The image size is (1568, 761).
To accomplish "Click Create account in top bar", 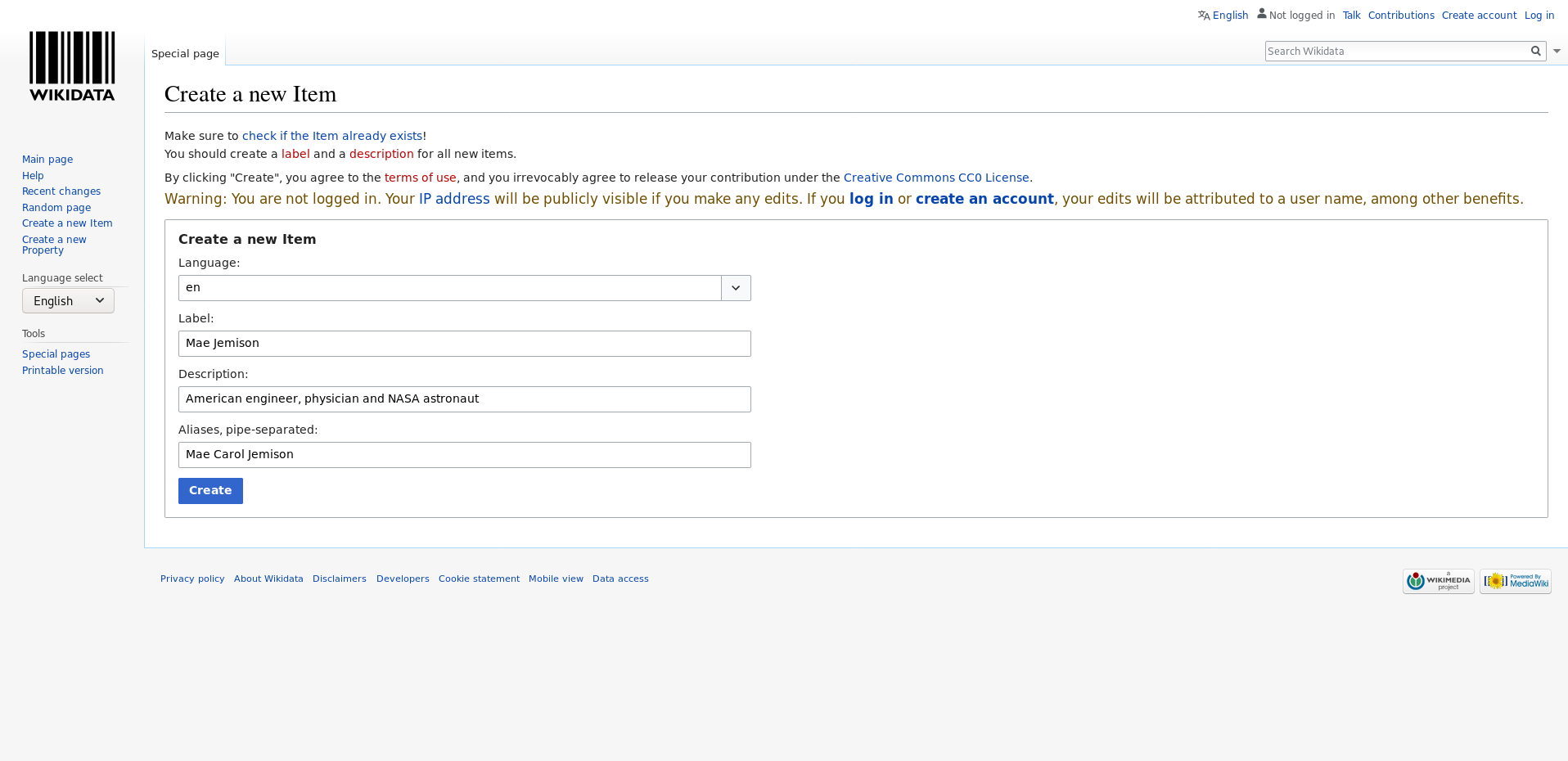I will coord(1479,16).
